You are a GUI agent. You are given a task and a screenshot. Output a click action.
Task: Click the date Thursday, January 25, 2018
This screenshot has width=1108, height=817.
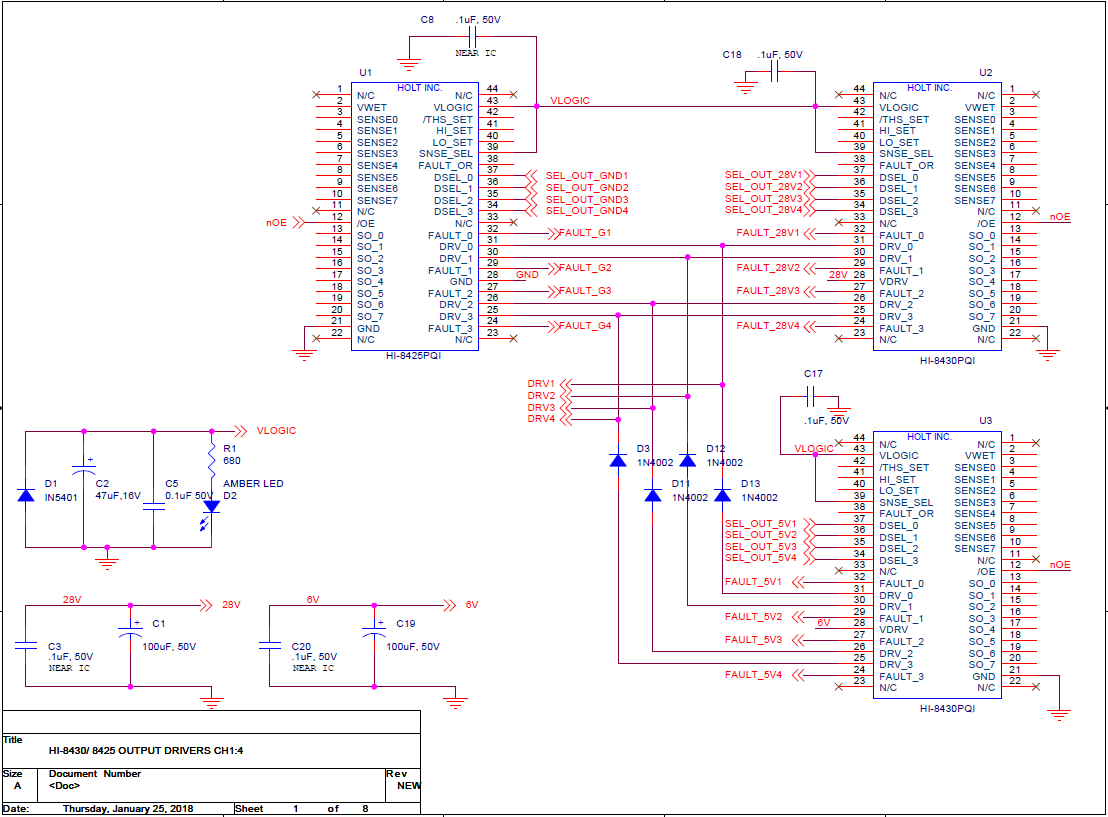pos(128,809)
